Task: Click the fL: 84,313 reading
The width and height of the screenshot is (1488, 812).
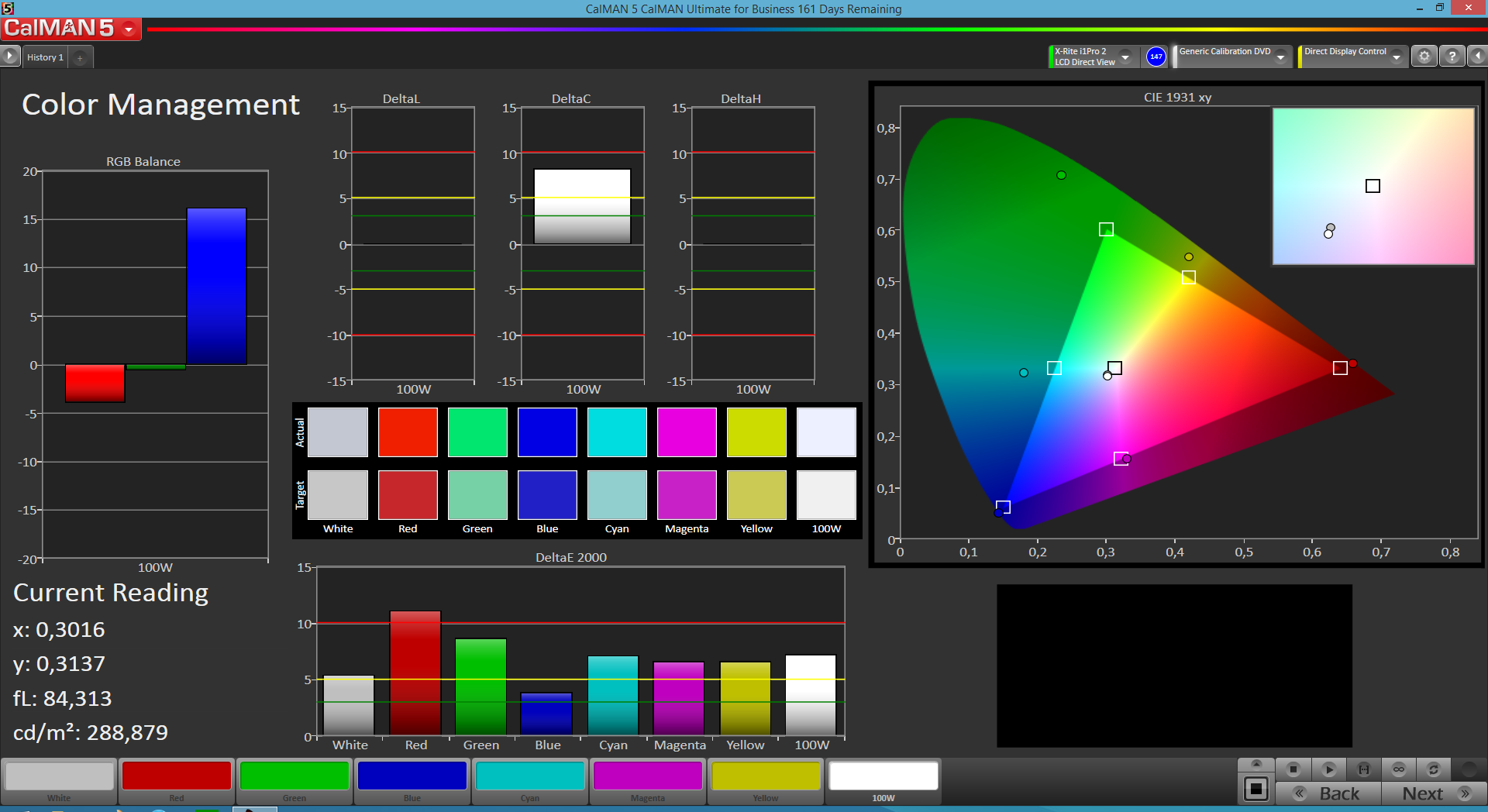Action: coord(62,698)
